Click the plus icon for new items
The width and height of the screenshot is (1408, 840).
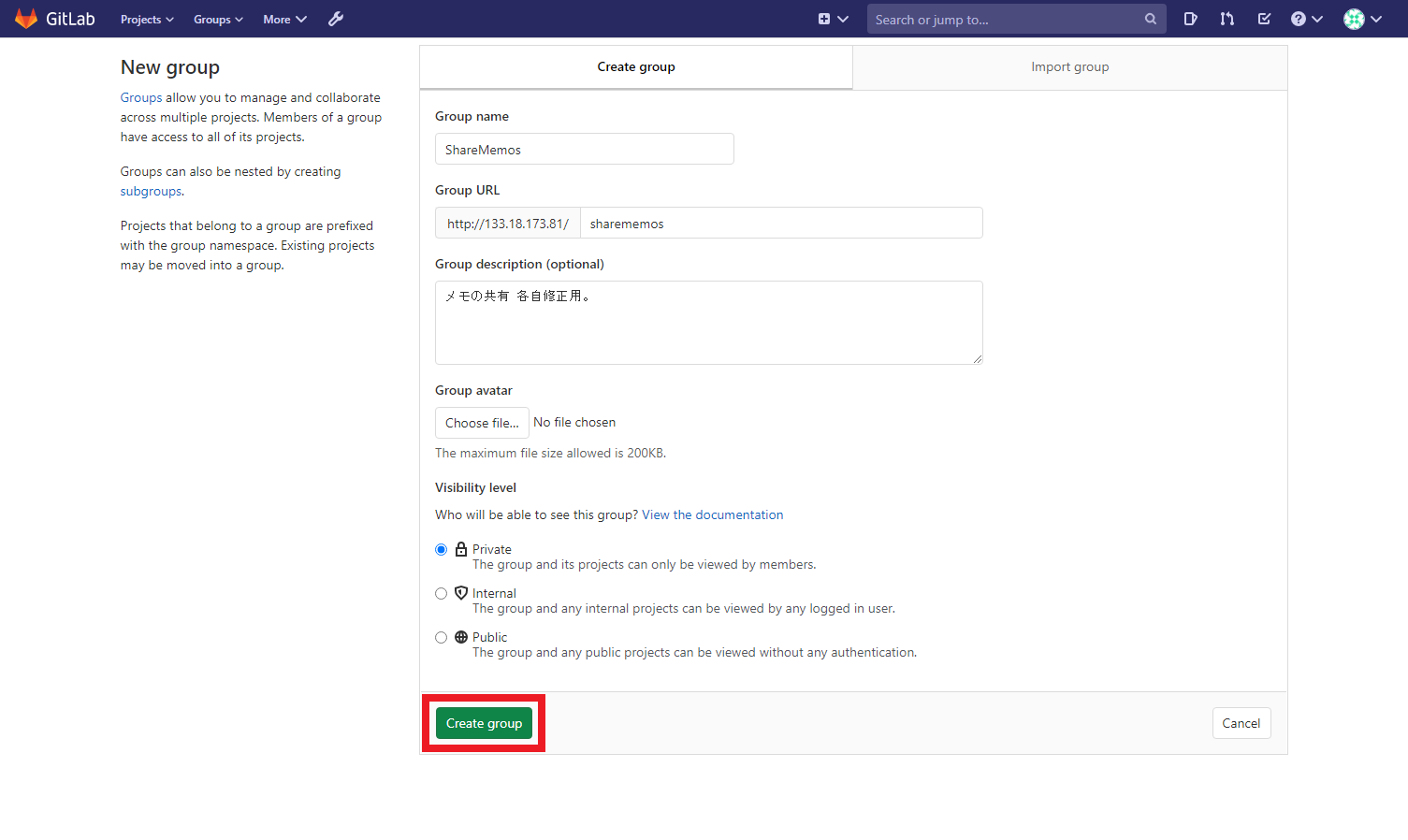coord(824,19)
